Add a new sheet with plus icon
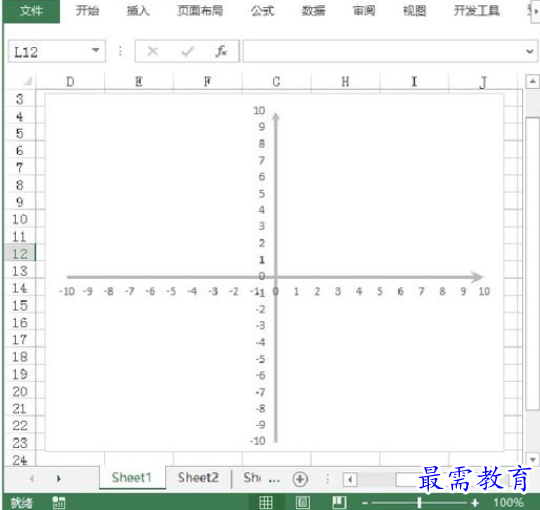The image size is (540, 510). [x=300, y=479]
